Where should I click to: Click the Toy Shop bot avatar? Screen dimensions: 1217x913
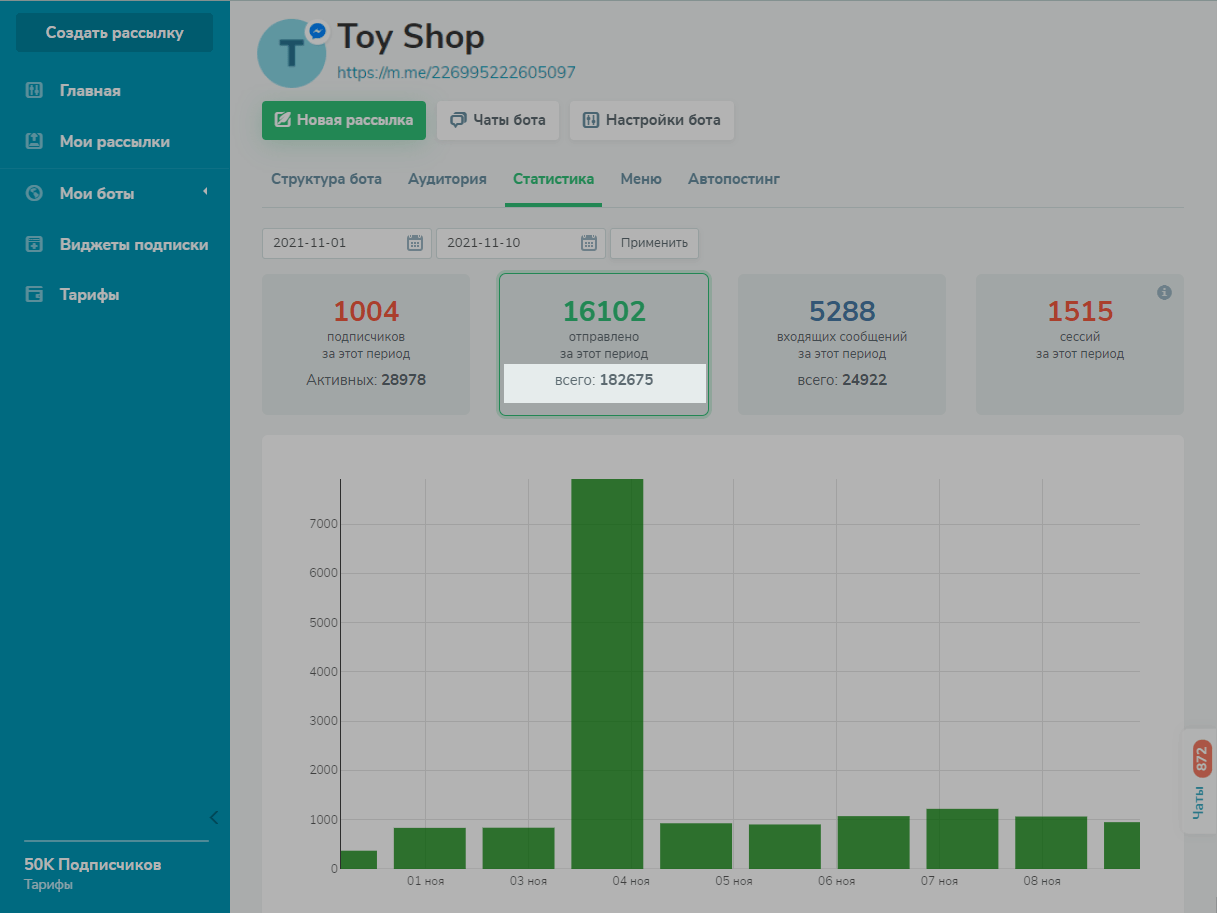click(292, 53)
